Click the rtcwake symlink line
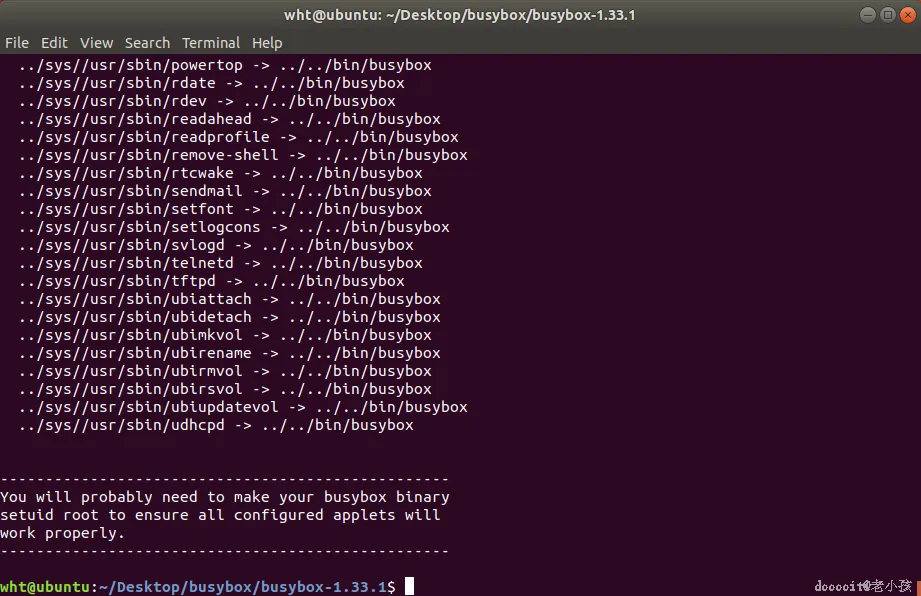 (220, 173)
